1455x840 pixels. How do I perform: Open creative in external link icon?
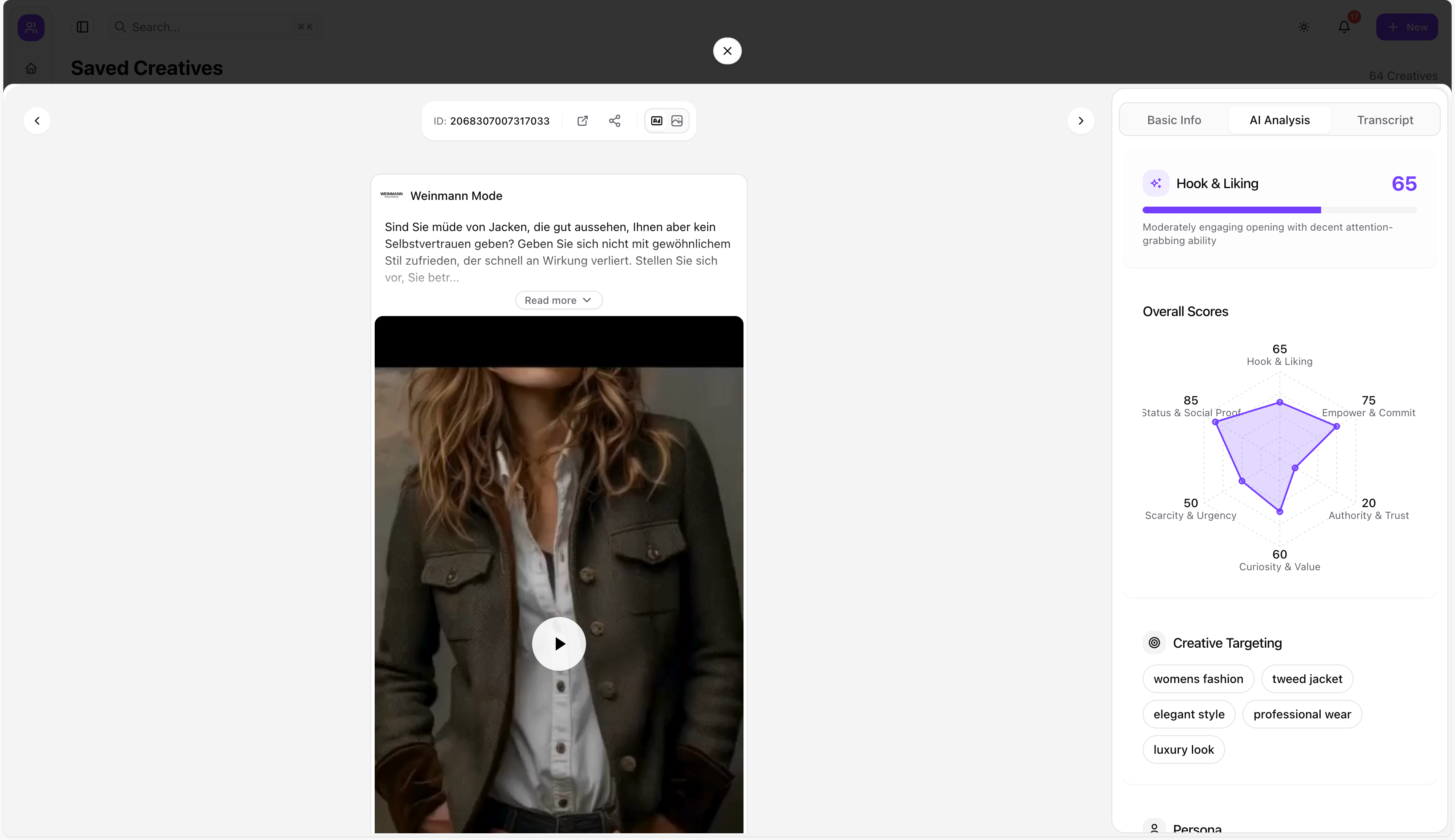tap(582, 121)
